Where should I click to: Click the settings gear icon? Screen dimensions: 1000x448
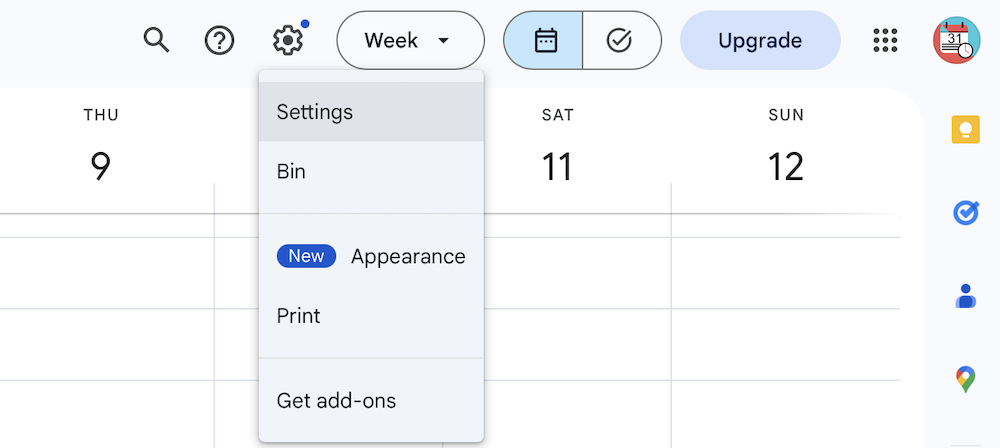(287, 41)
